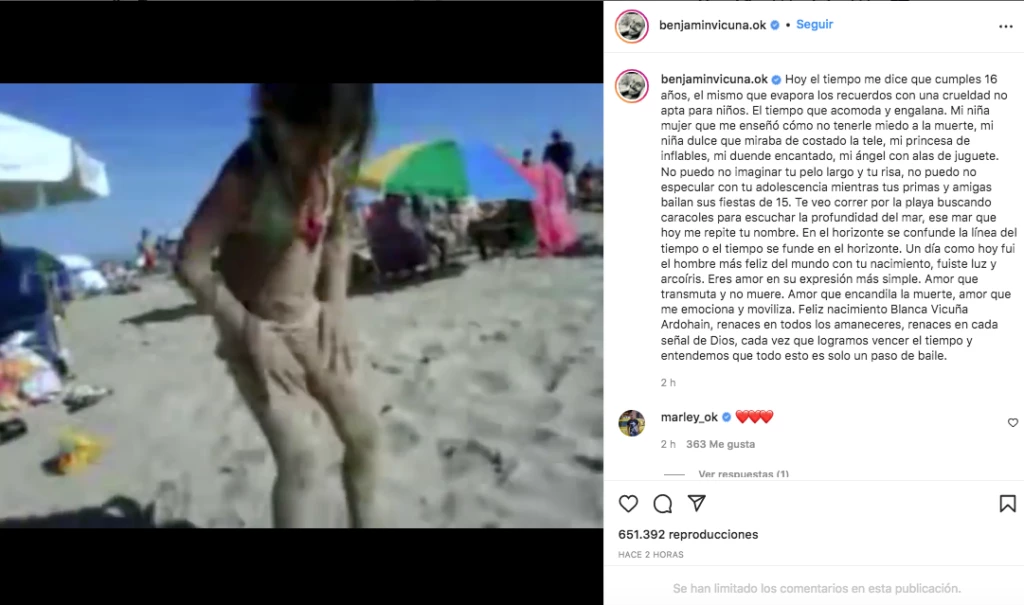Click the verified badge beside marley_ok

[726, 417]
